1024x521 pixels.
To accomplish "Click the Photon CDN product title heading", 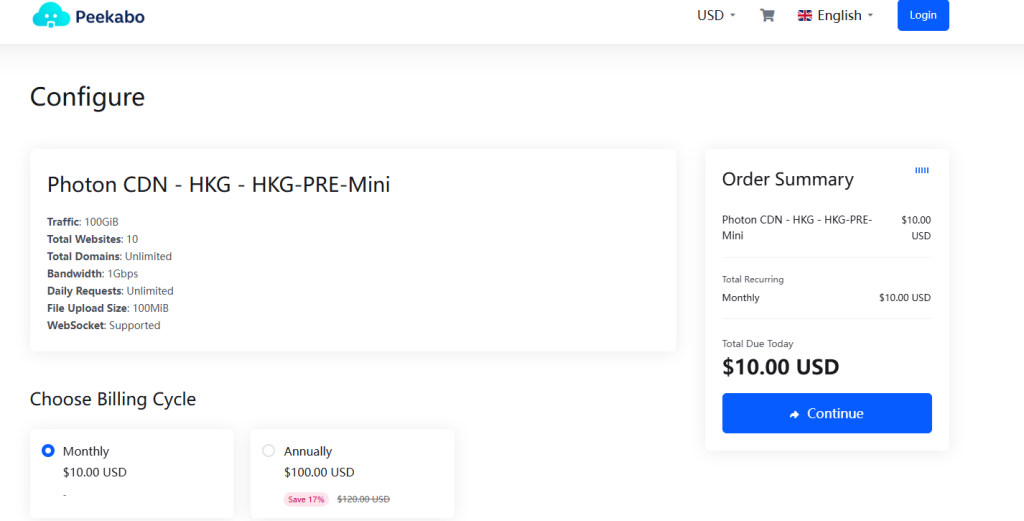I will (218, 184).
